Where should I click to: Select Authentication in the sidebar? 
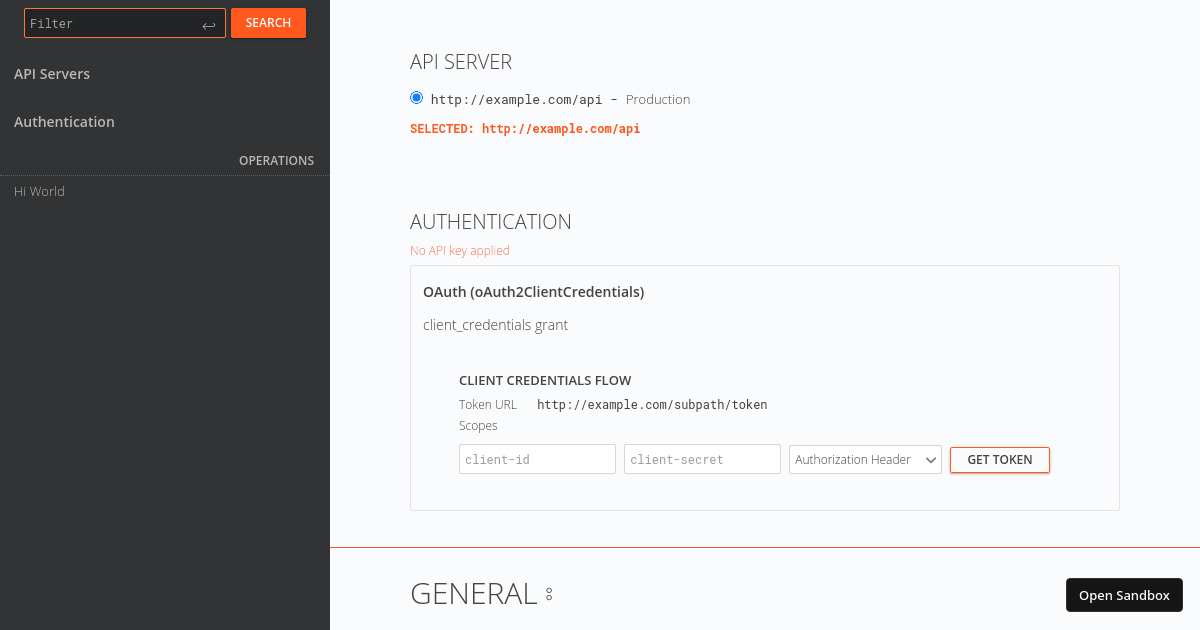(x=64, y=121)
